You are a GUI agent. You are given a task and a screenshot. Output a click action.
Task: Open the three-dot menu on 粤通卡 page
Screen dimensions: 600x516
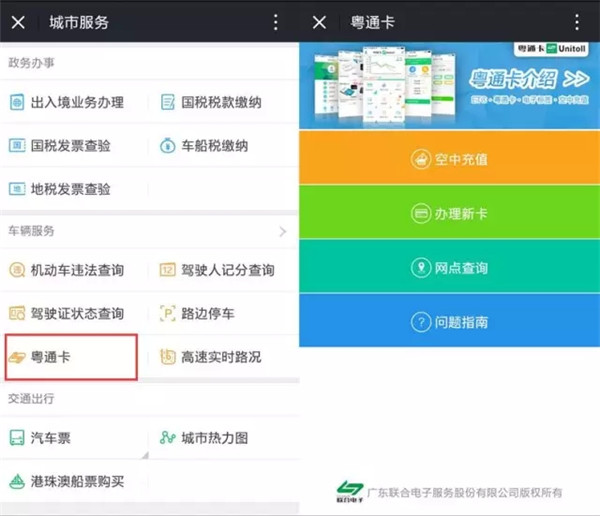click(577, 23)
